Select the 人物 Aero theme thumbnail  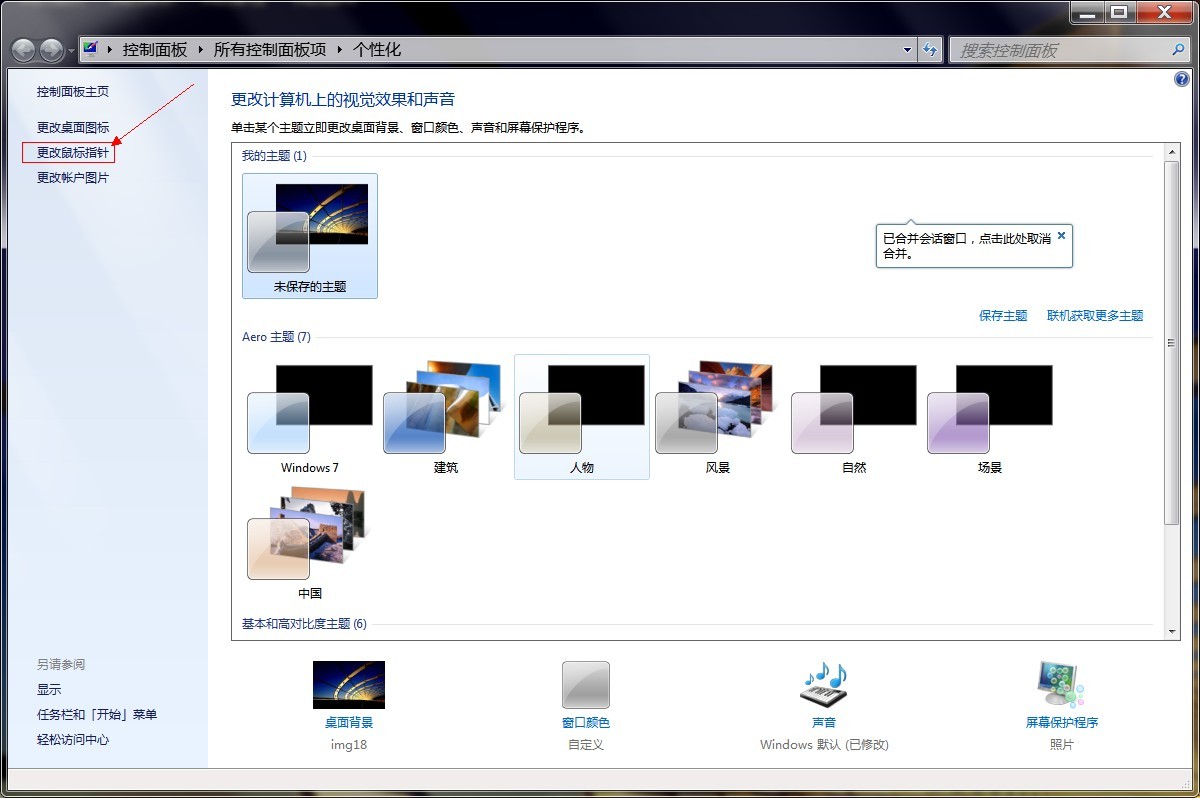(x=581, y=415)
